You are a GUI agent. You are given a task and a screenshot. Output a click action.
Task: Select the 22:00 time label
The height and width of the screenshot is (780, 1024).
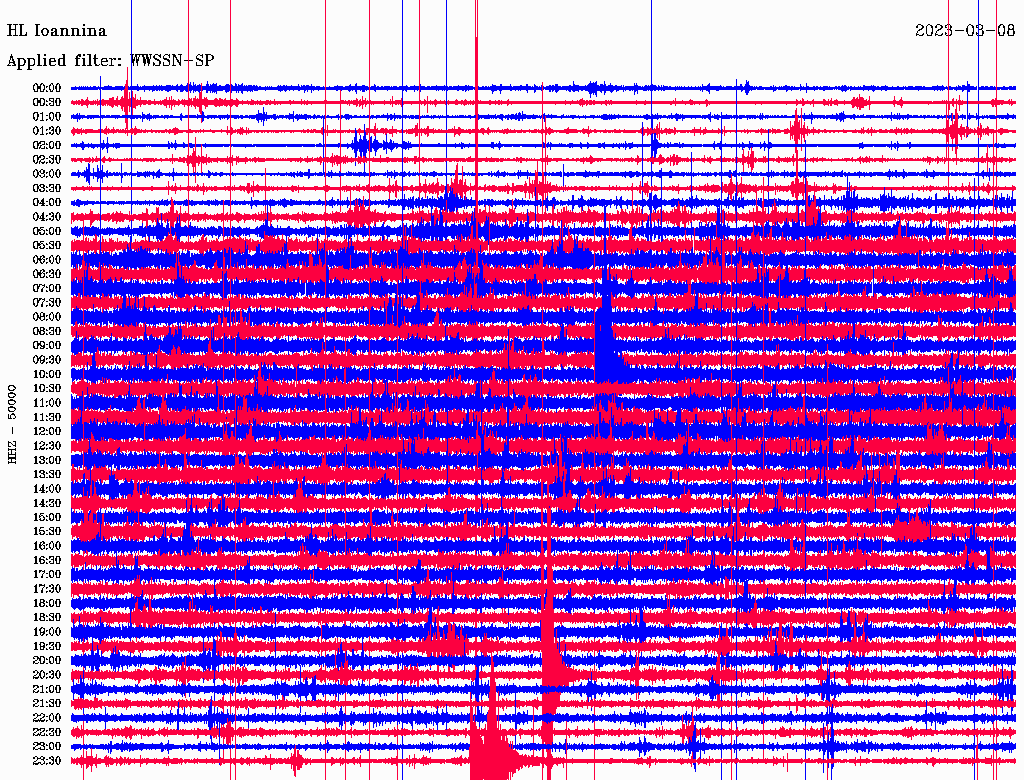tap(47, 717)
